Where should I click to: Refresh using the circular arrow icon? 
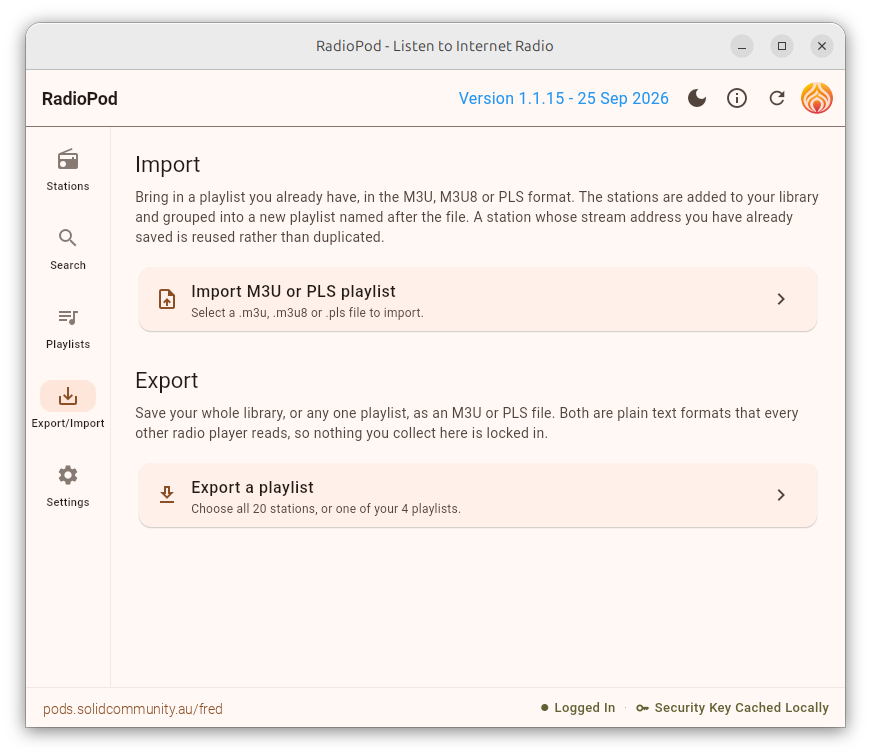point(777,98)
